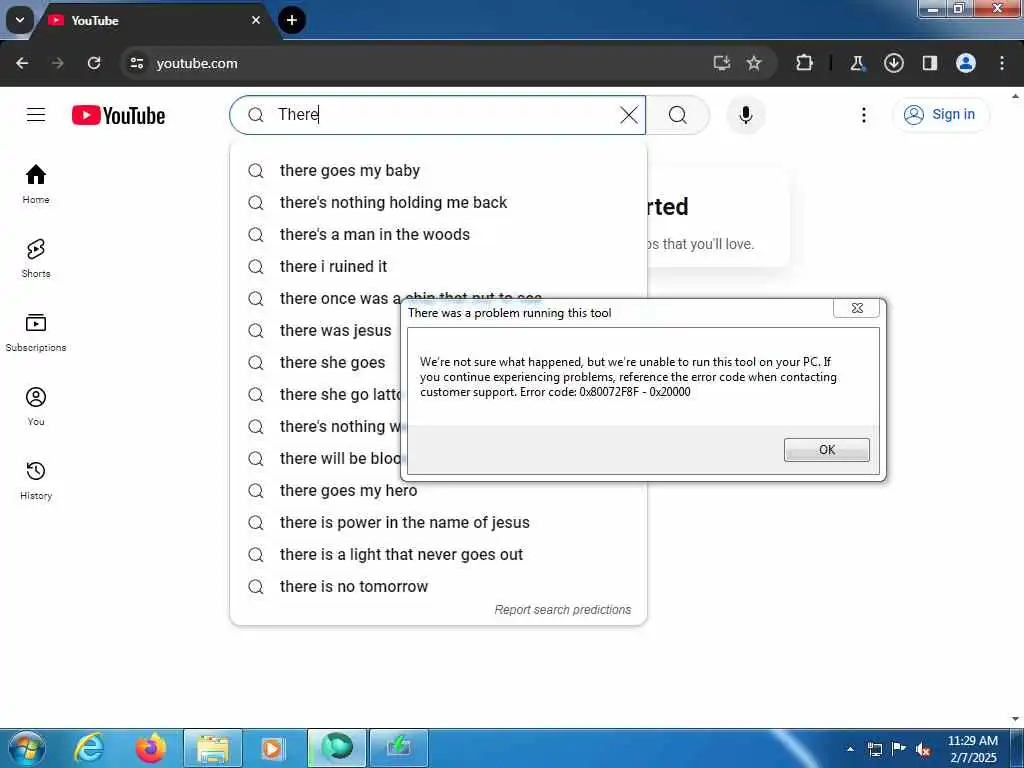This screenshot has width=1024, height=768.
Task: Launch Internet Explorer from the taskbar
Action: (89, 748)
